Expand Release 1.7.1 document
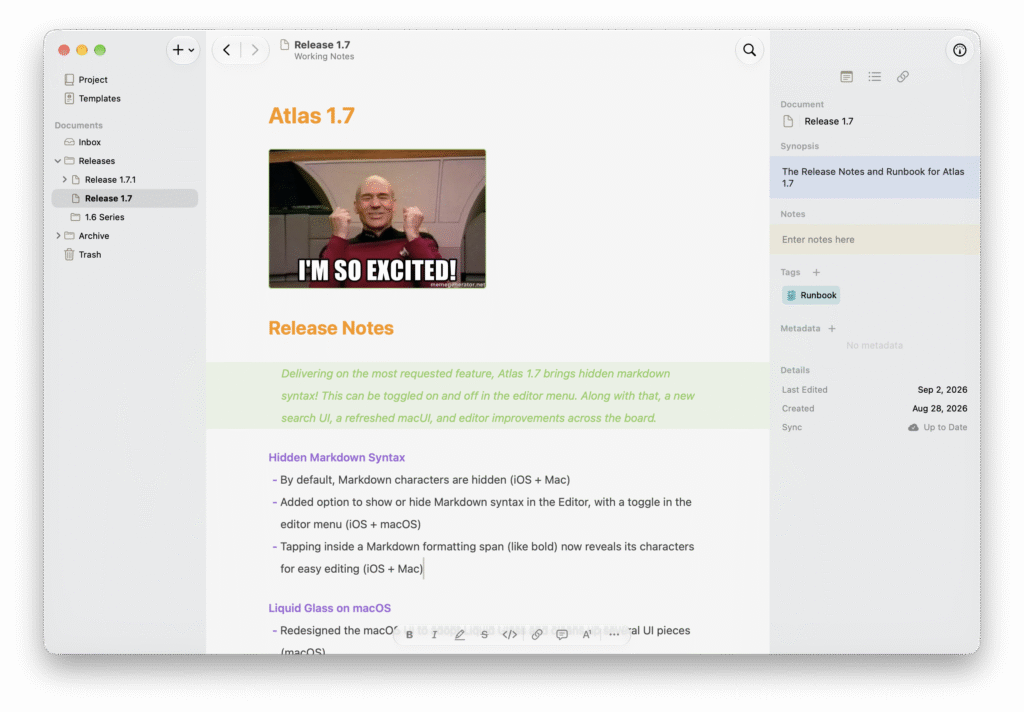1024x712 pixels. point(64,180)
